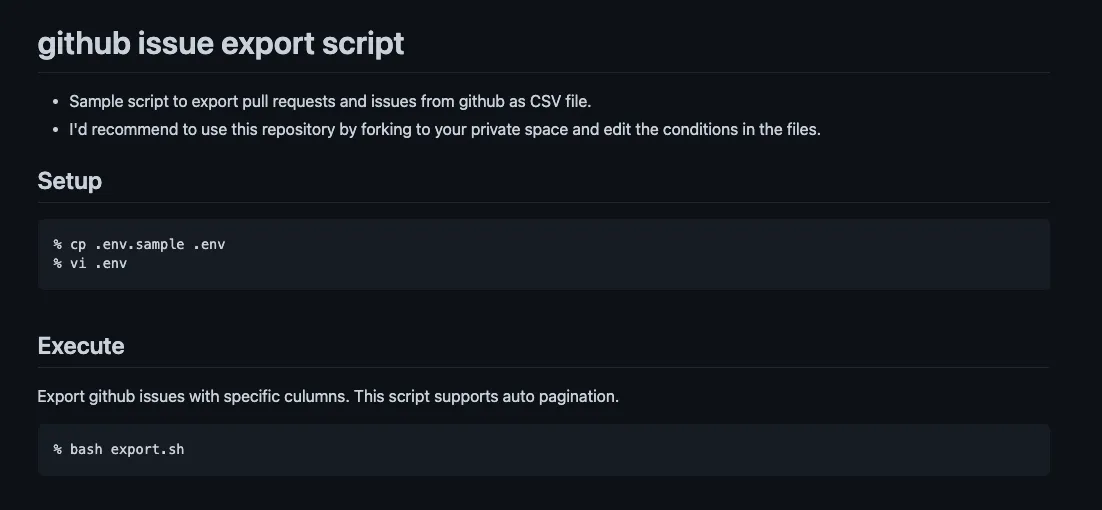This screenshot has height=510, width=1102.
Task: Click the 'vi .env' command line
Action: click(x=98, y=264)
